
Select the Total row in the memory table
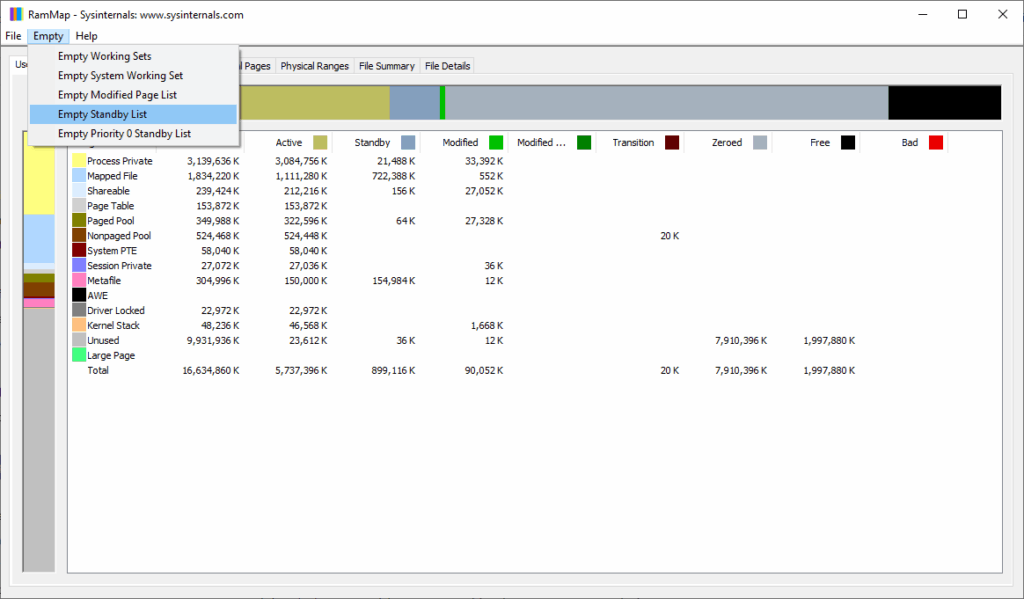coord(98,370)
